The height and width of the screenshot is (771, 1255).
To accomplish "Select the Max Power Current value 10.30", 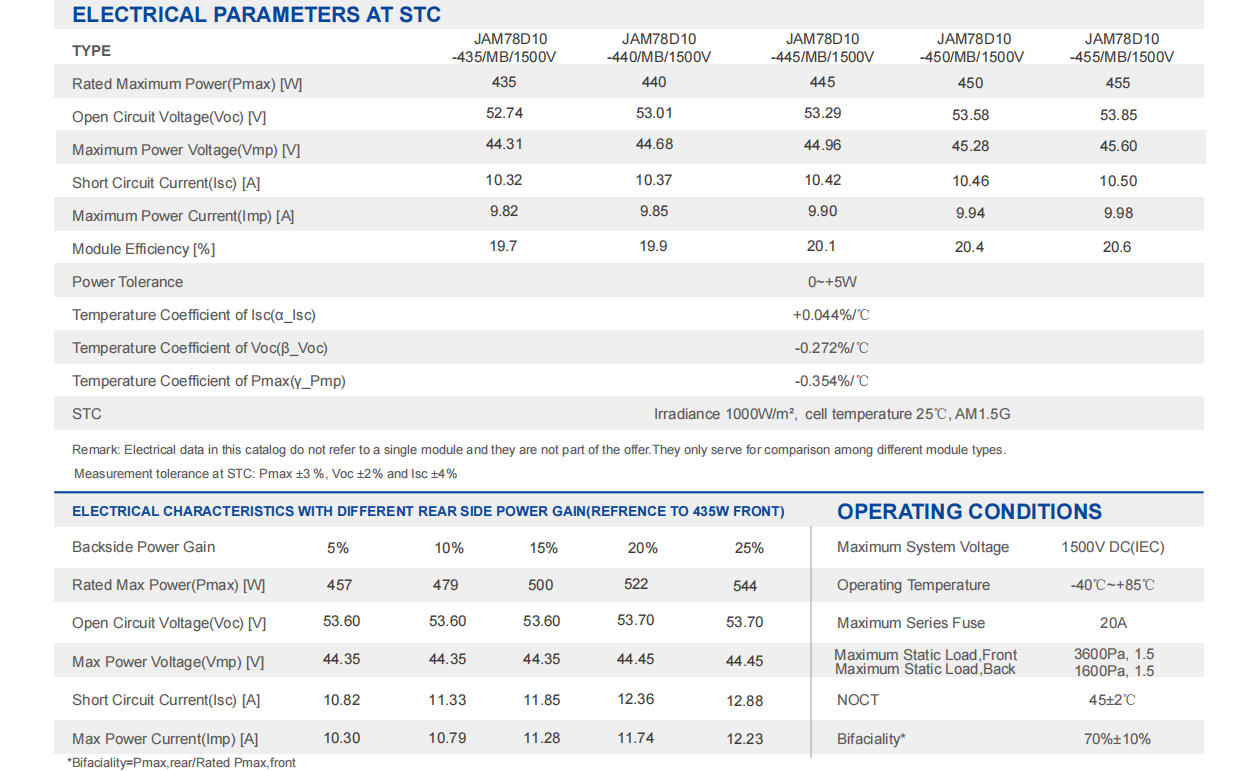I will point(342,738).
